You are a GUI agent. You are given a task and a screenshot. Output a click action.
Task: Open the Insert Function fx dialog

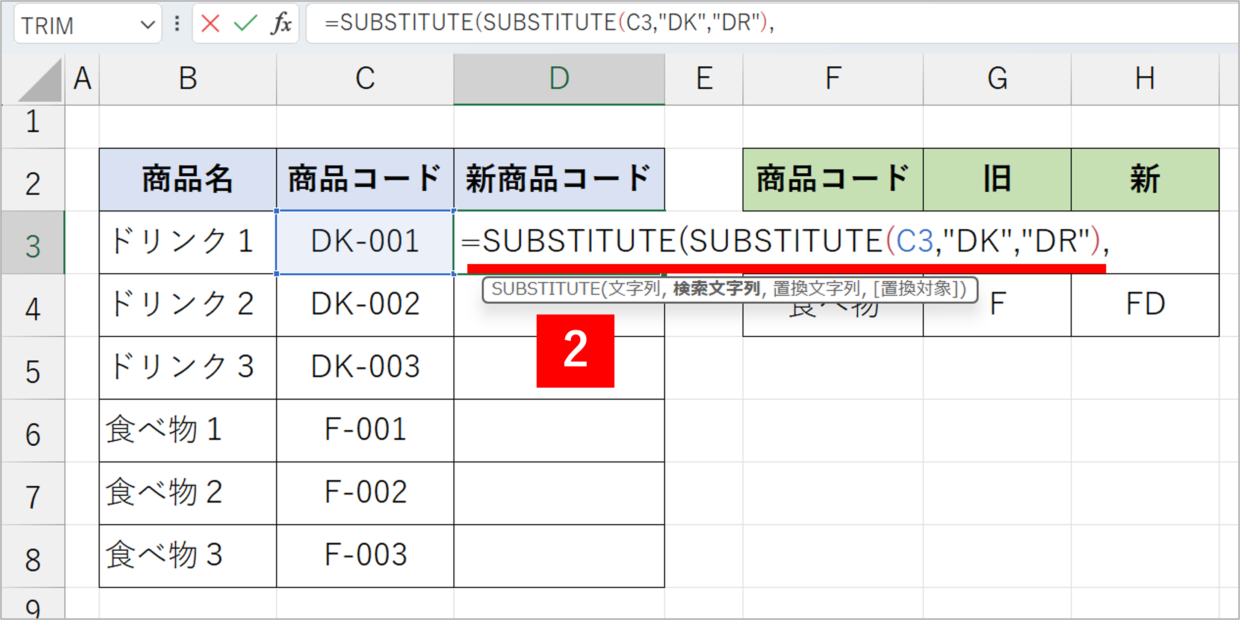point(281,25)
